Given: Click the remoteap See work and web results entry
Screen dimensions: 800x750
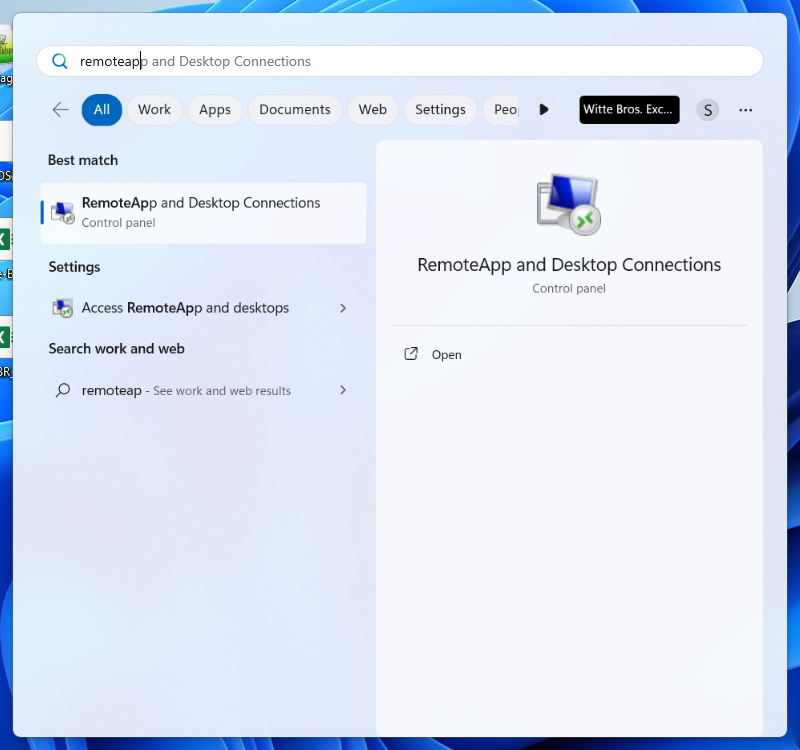Looking at the screenshot, I should tap(203, 390).
